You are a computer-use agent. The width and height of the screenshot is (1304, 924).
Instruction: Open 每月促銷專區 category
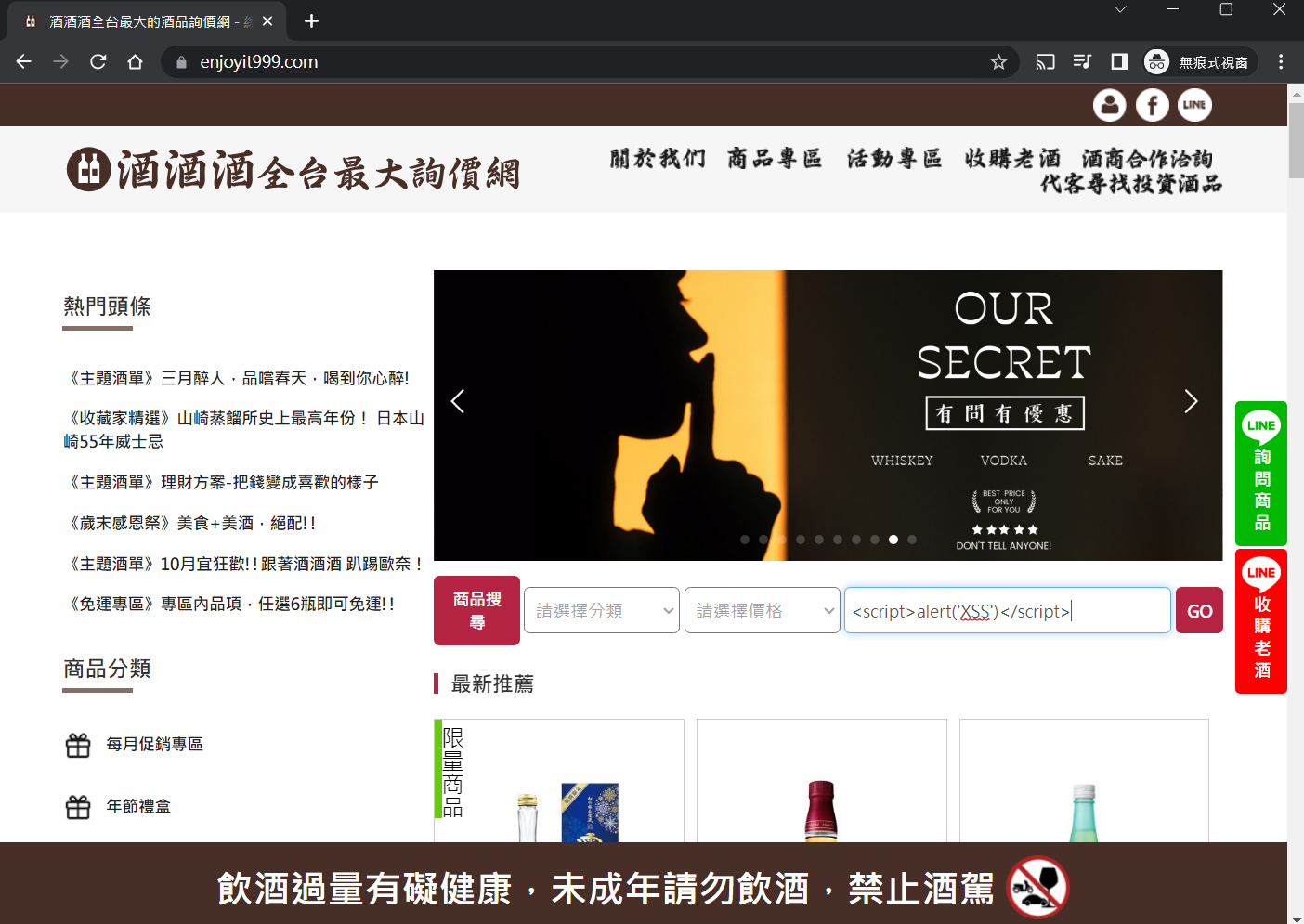coord(154,744)
